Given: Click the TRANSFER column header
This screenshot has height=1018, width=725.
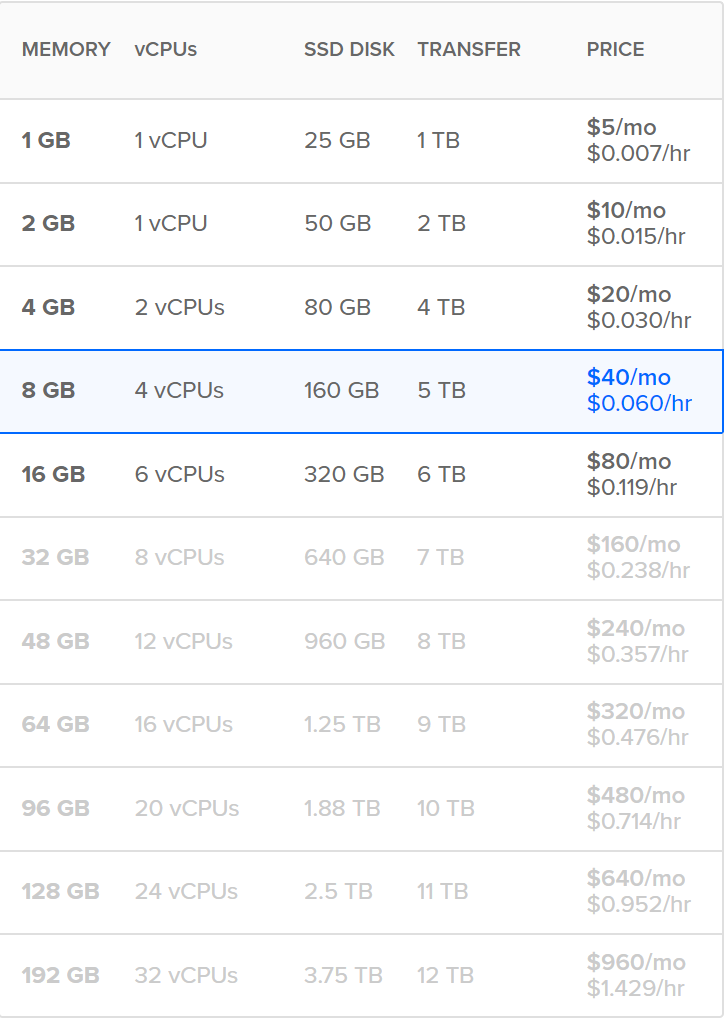Looking at the screenshot, I should tap(469, 49).
